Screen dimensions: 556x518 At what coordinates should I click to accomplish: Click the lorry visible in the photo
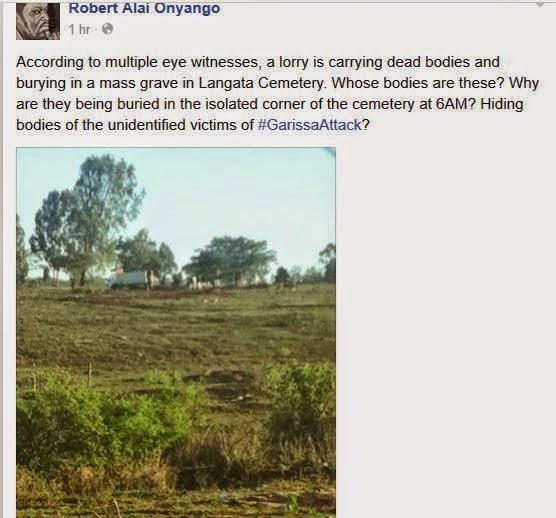tap(129, 279)
